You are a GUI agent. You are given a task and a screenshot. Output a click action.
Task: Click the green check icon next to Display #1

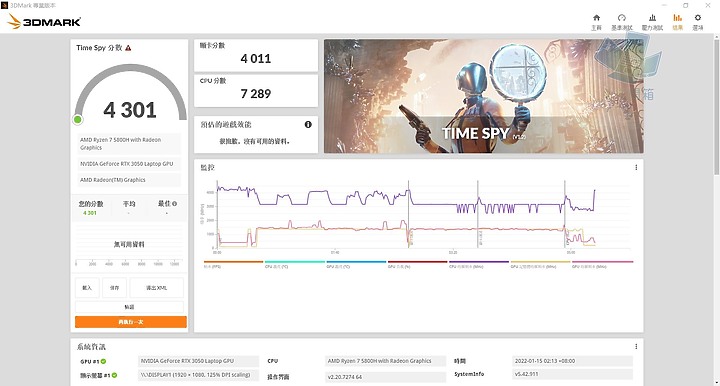tap(114, 375)
